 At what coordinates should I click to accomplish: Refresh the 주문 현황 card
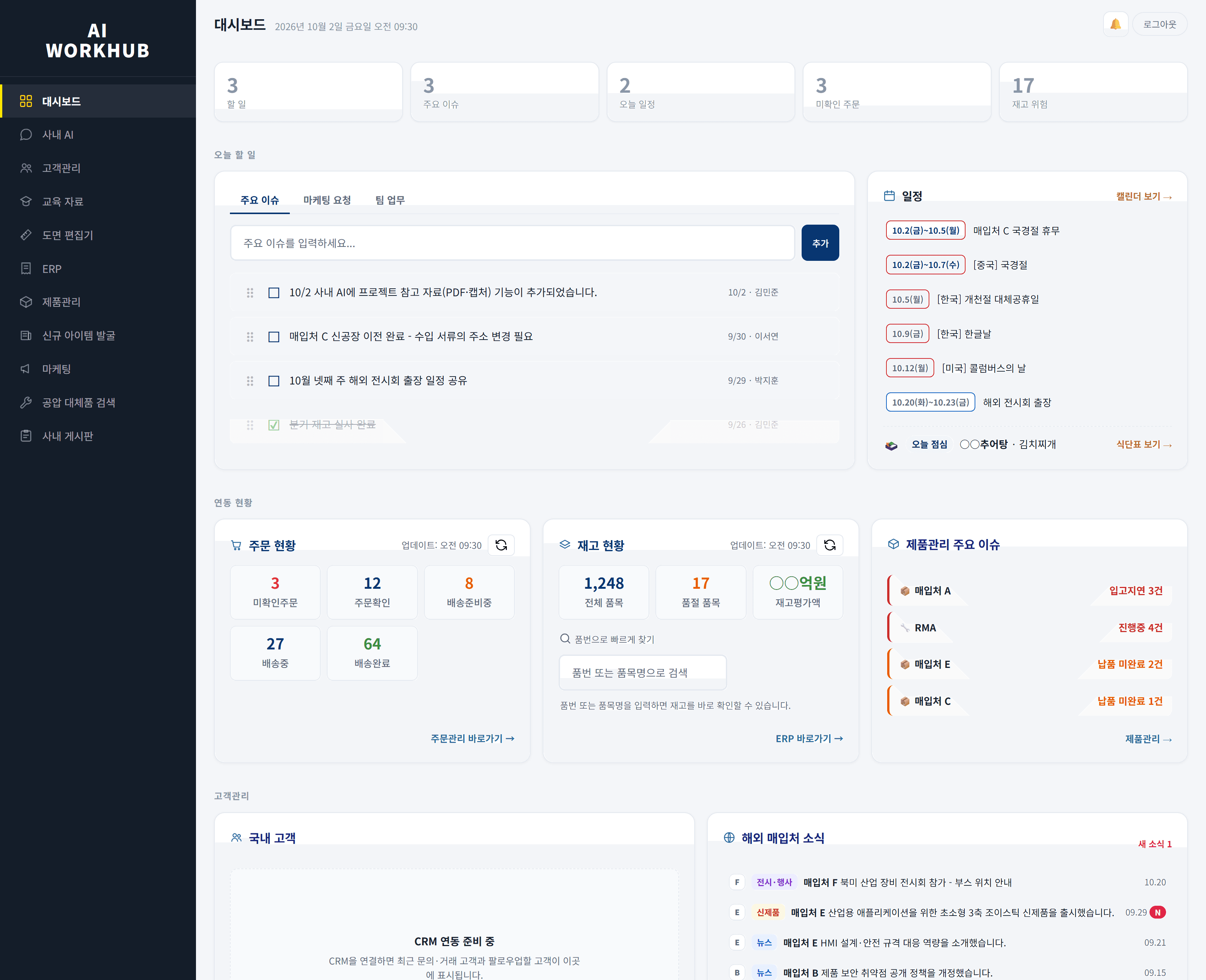501,545
